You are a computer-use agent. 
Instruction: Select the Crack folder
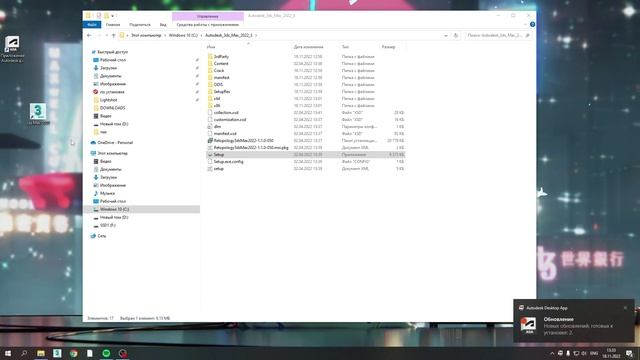click(x=219, y=70)
